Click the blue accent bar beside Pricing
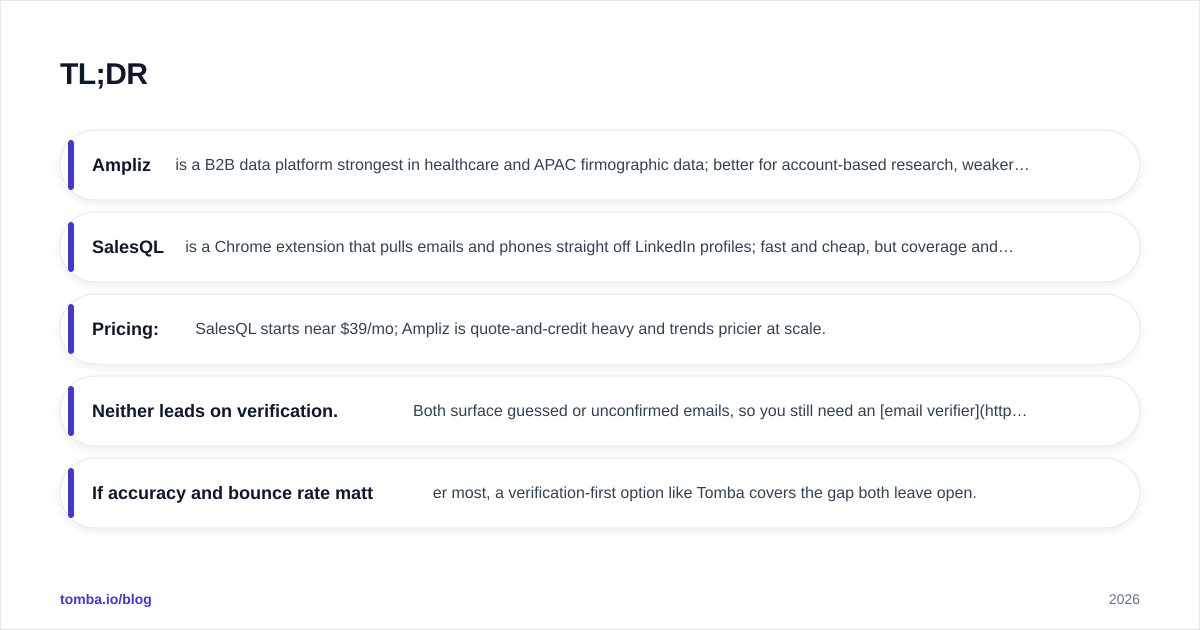 [x=71, y=329]
